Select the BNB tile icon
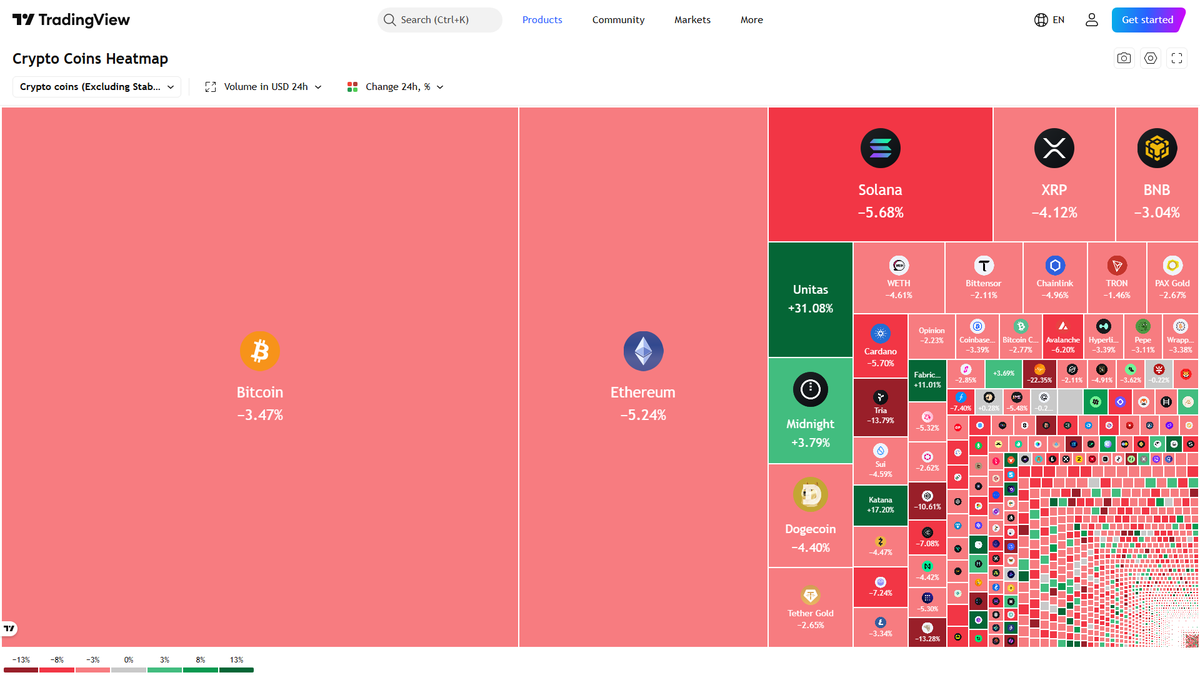The height and width of the screenshot is (675, 1200). click(x=1157, y=148)
